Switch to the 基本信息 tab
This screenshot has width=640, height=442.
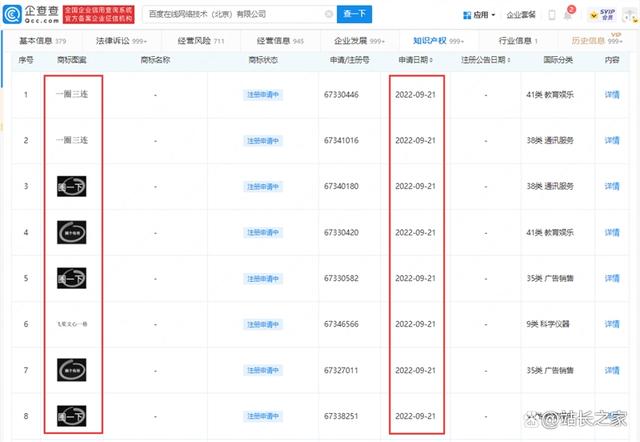coord(42,41)
